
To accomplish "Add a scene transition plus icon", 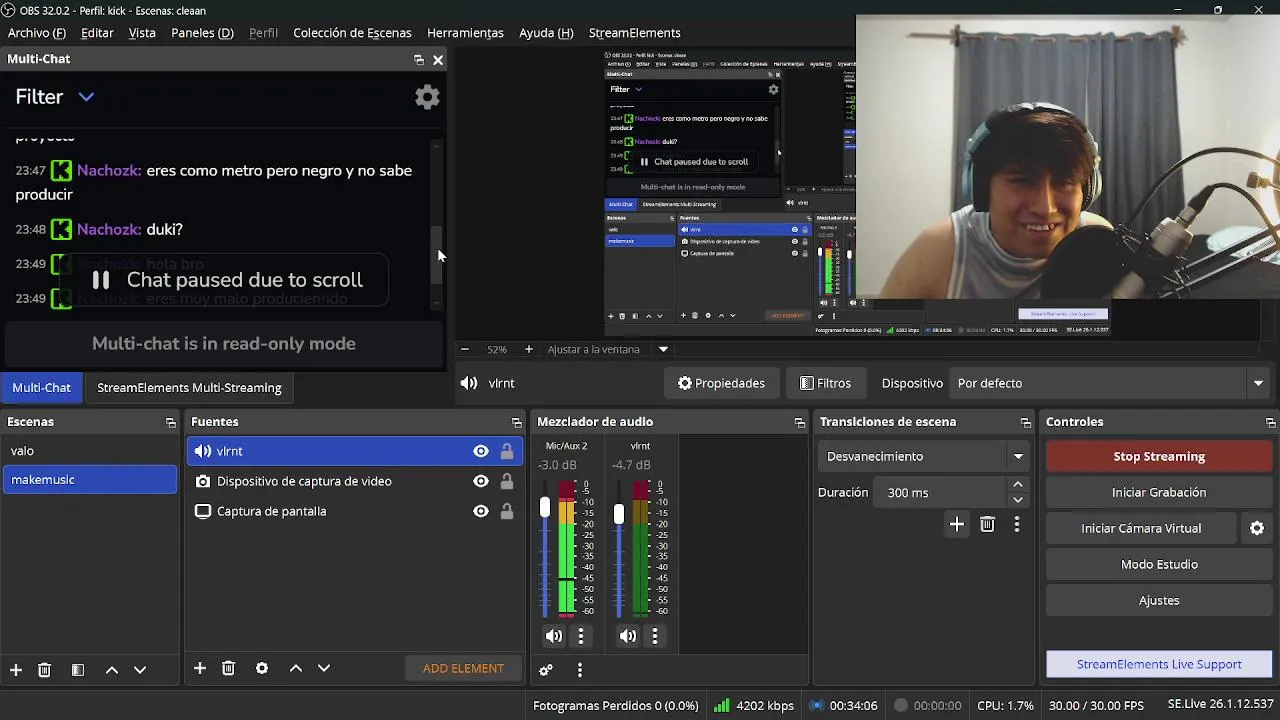I will pos(957,524).
